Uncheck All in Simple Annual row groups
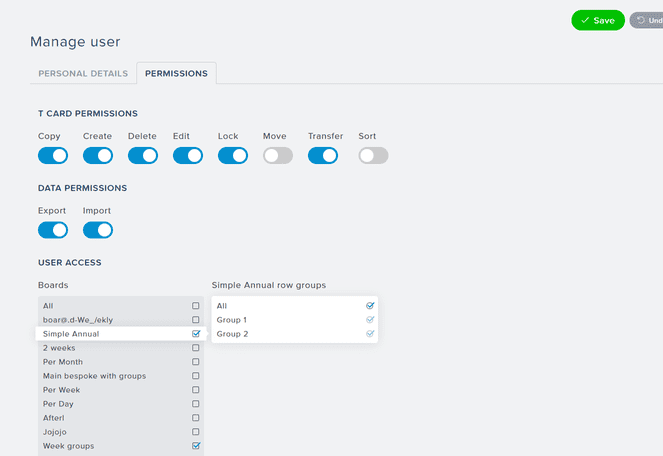 click(370, 305)
